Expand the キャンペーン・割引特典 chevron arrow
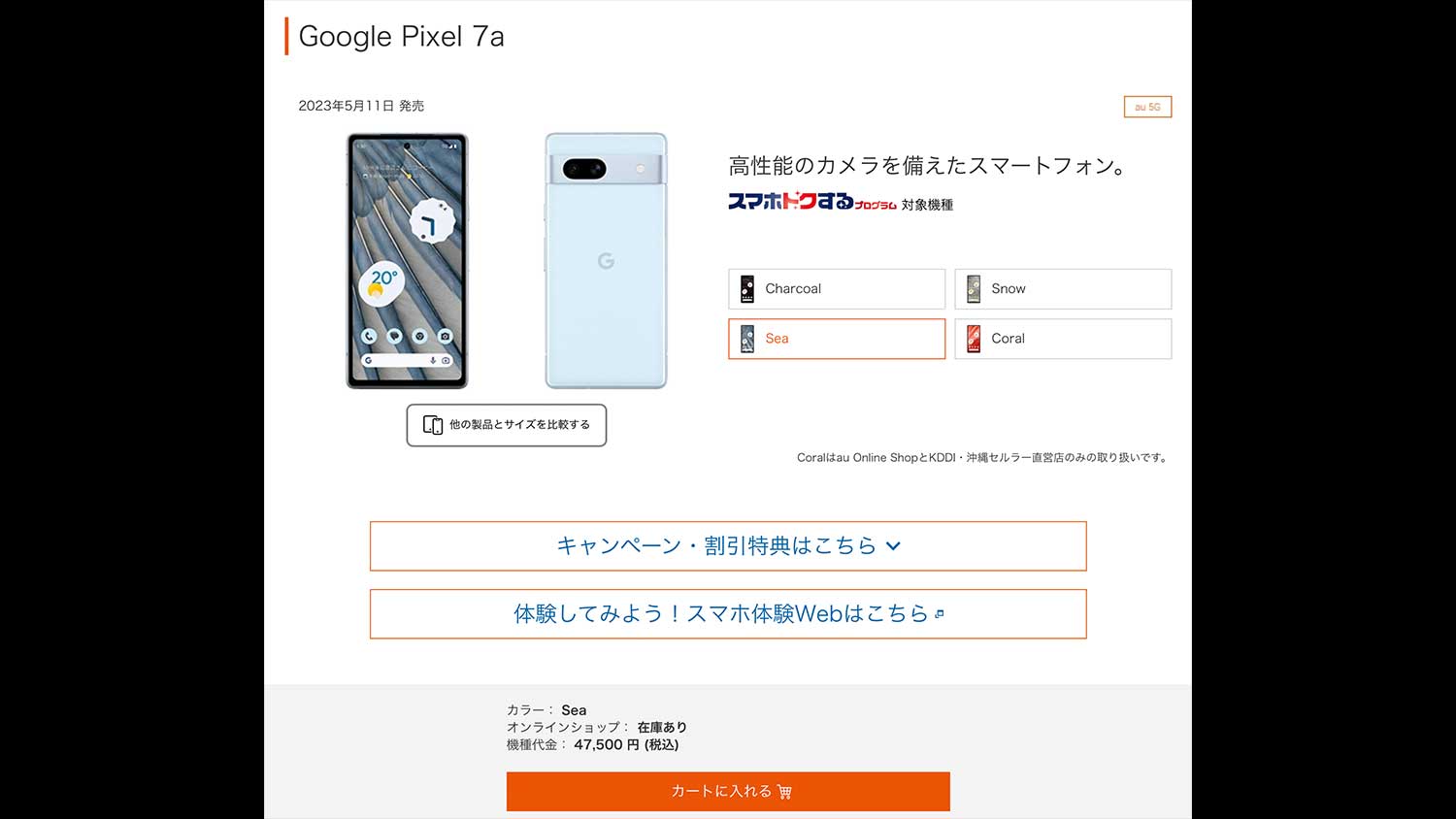 [893, 546]
